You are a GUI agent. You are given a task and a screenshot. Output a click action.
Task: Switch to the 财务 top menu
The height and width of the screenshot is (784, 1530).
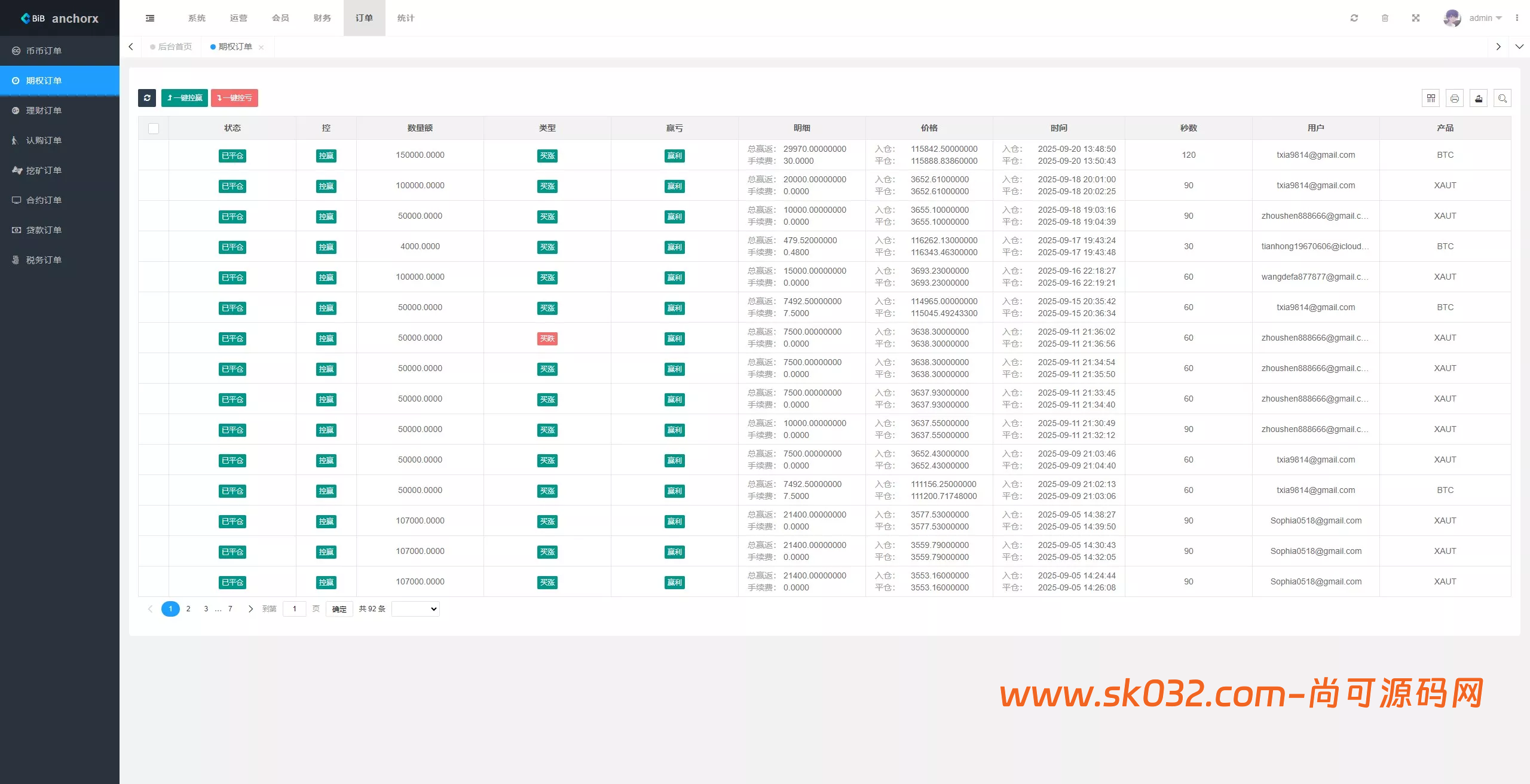pos(322,18)
